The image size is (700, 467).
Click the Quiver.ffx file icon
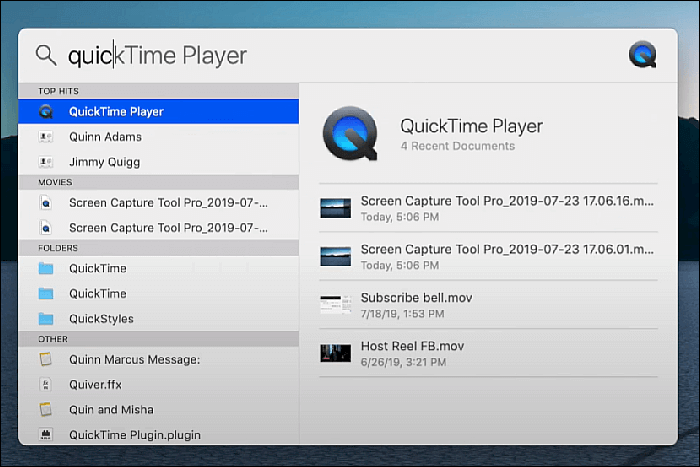tap(45, 384)
